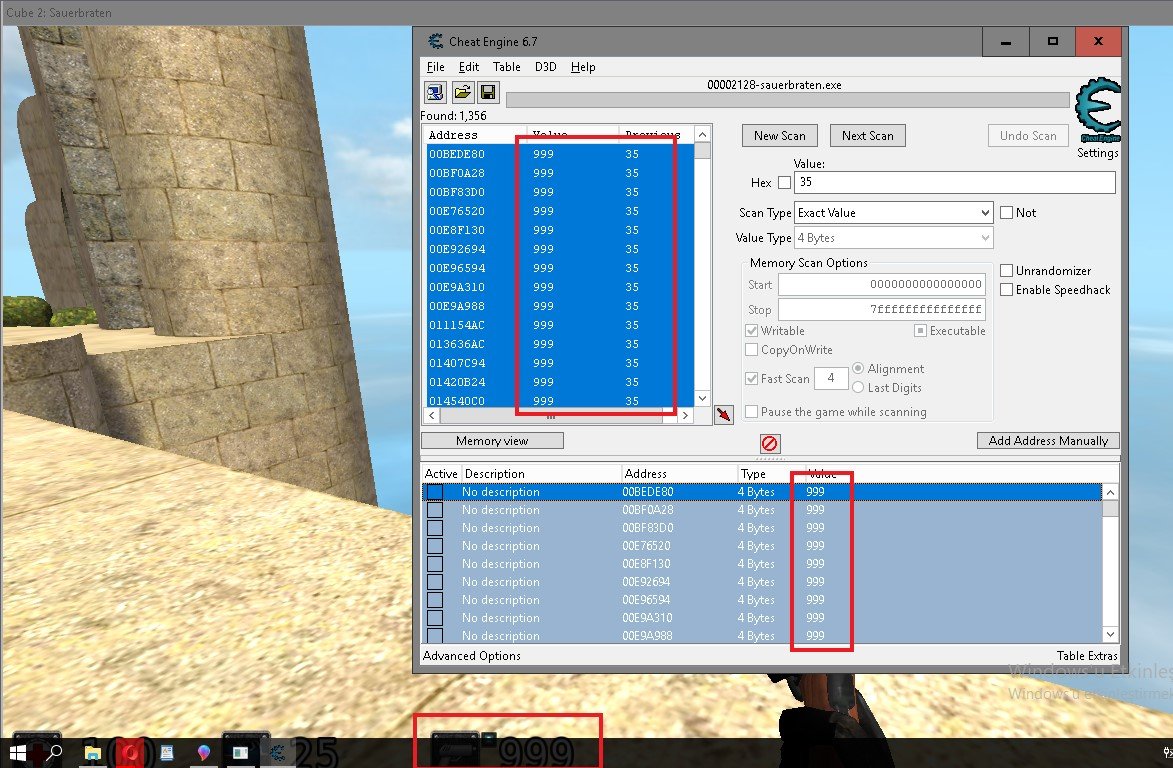Tick the Active box for address 00E76520

435,546
